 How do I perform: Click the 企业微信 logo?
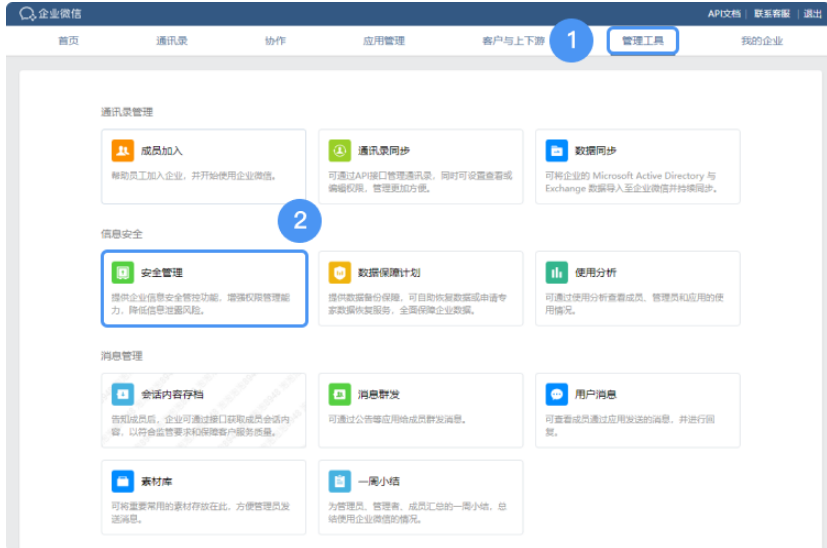pyautogui.click(x=50, y=13)
